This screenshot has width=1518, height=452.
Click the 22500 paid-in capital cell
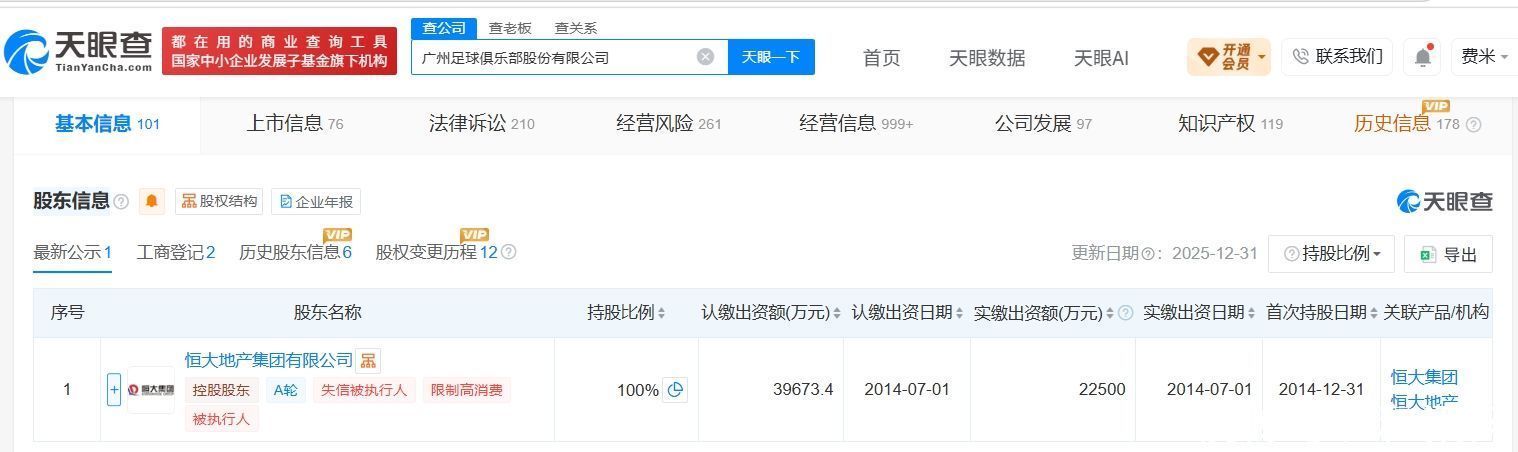click(1053, 390)
